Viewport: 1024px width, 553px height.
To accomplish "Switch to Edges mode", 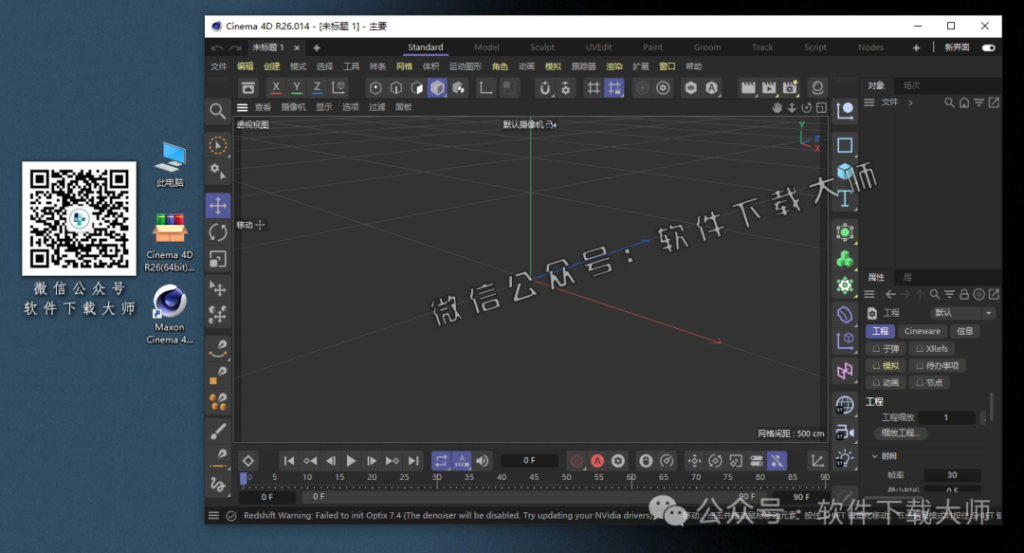I will click(x=396, y=87).
